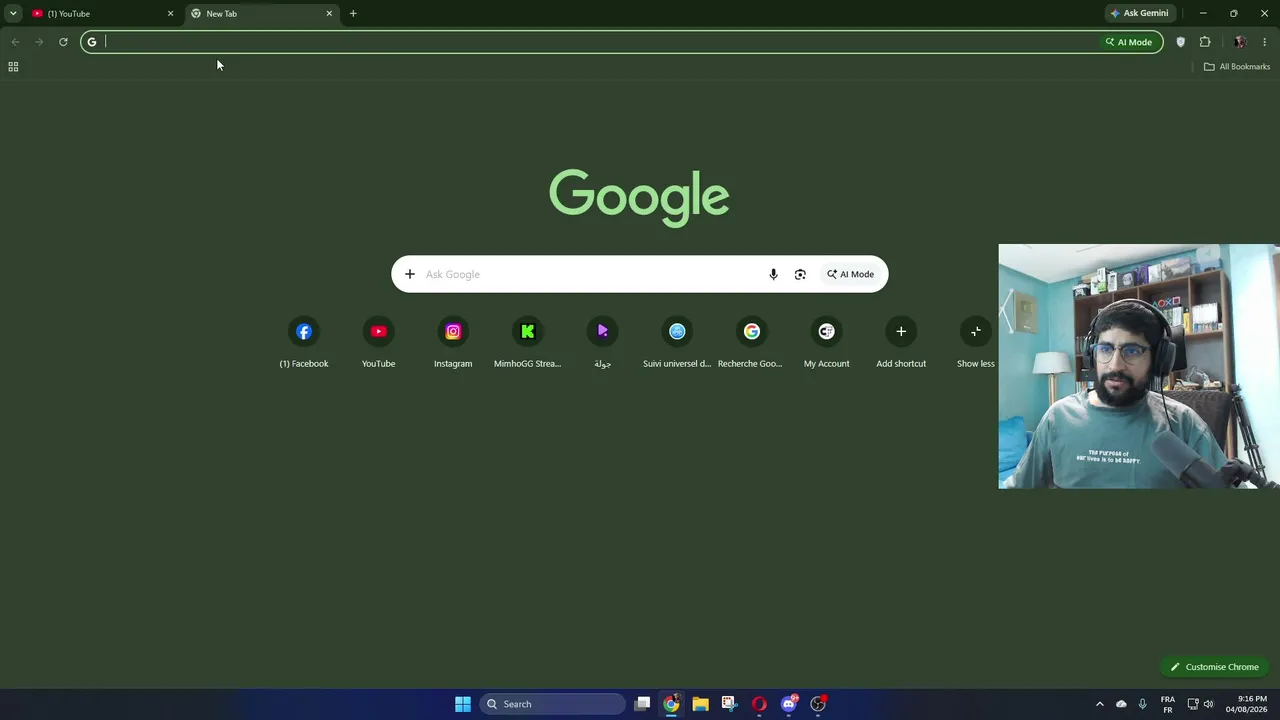Open Task View on the taskbar
The height and width of the screenshot is (720, 1280).
coord(643,704)
